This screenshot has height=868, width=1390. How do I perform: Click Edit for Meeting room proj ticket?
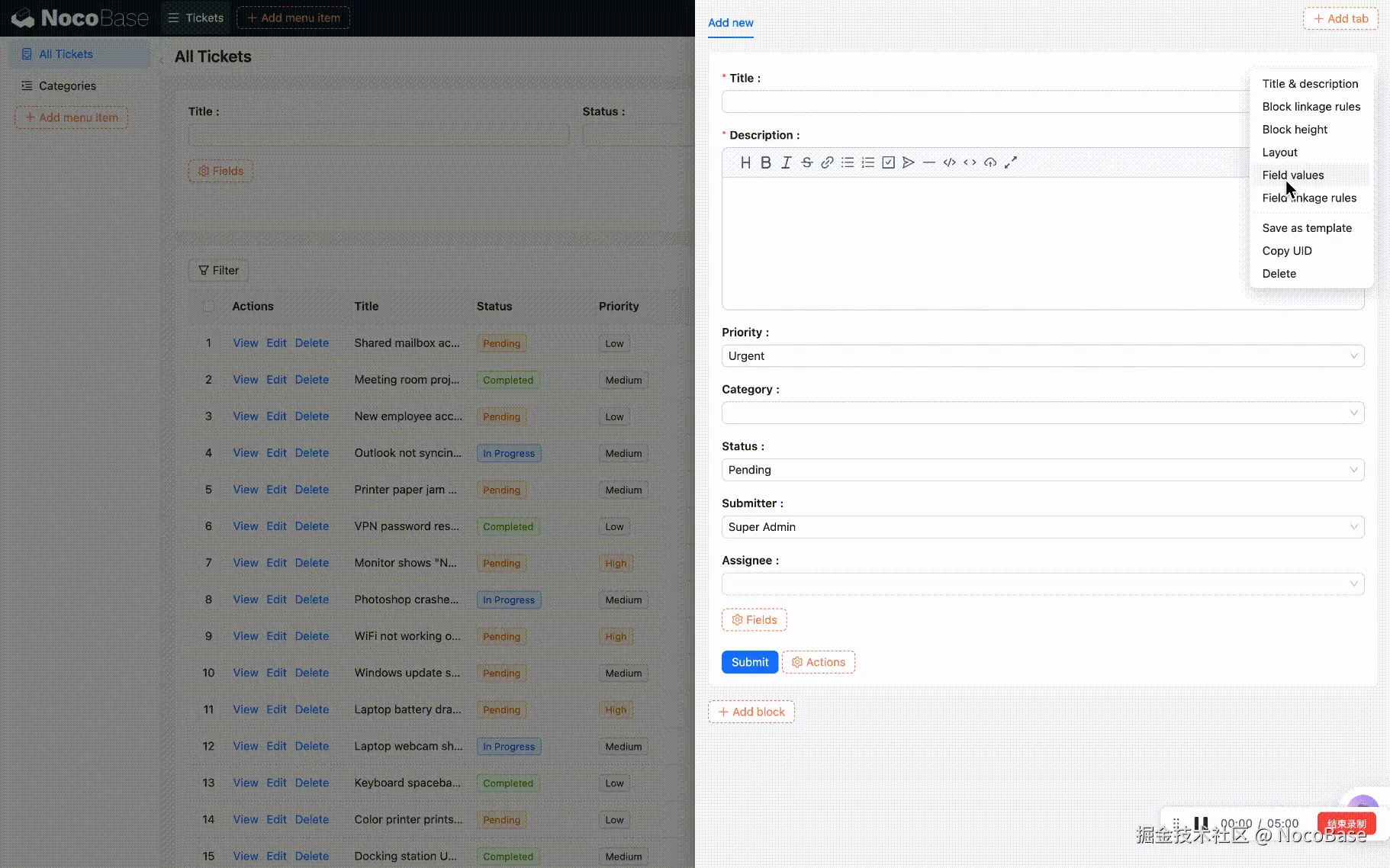[x=276, y=380]
